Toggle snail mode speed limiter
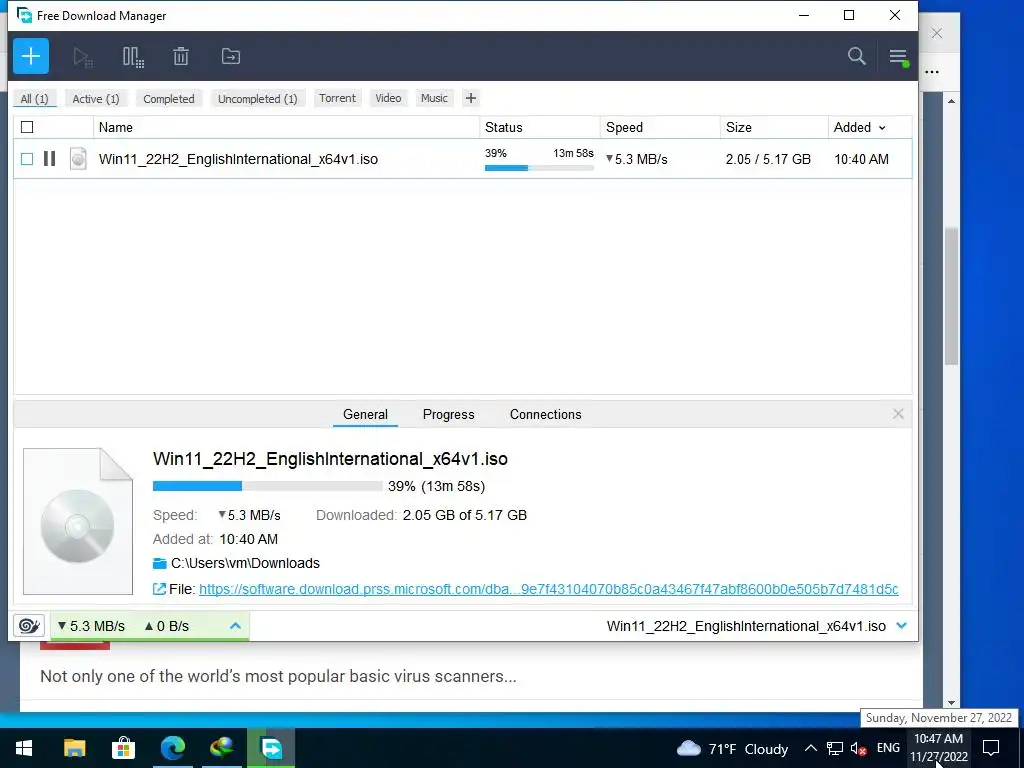This screenshot has height=768, width=1024. (x=29, y=626)
